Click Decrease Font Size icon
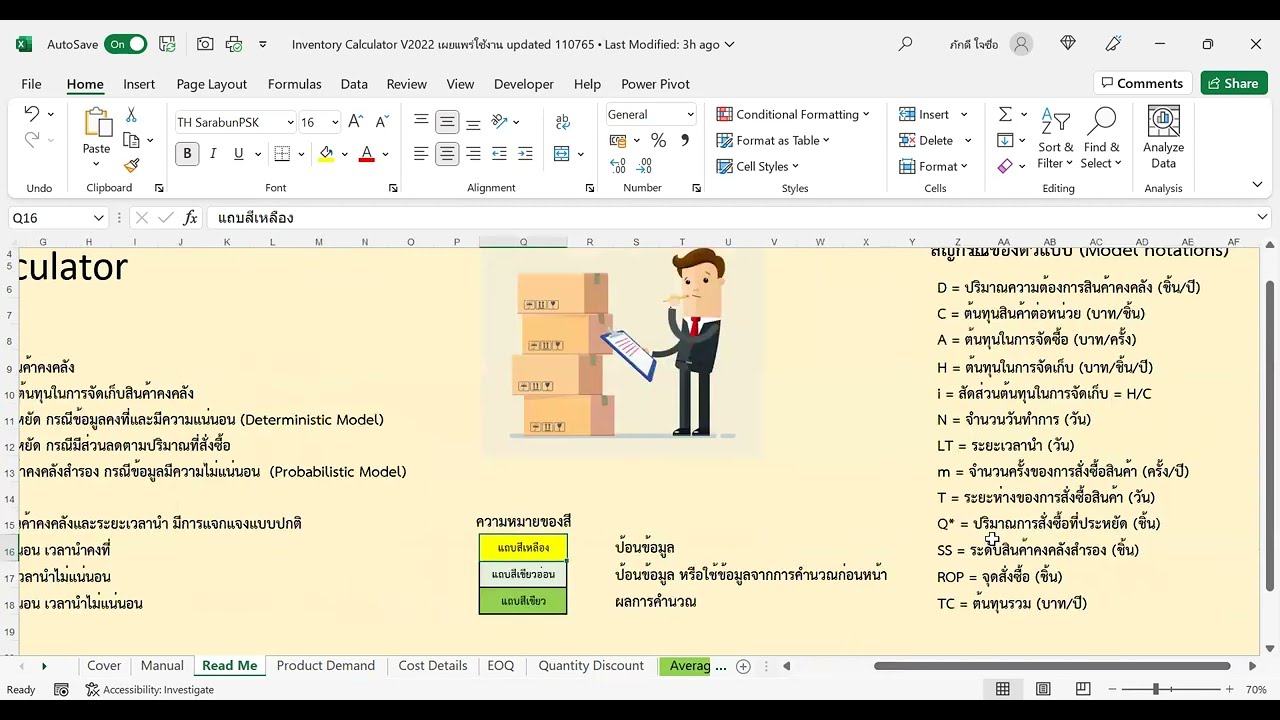Screen dimensions: 1280x720 (381, 122)
